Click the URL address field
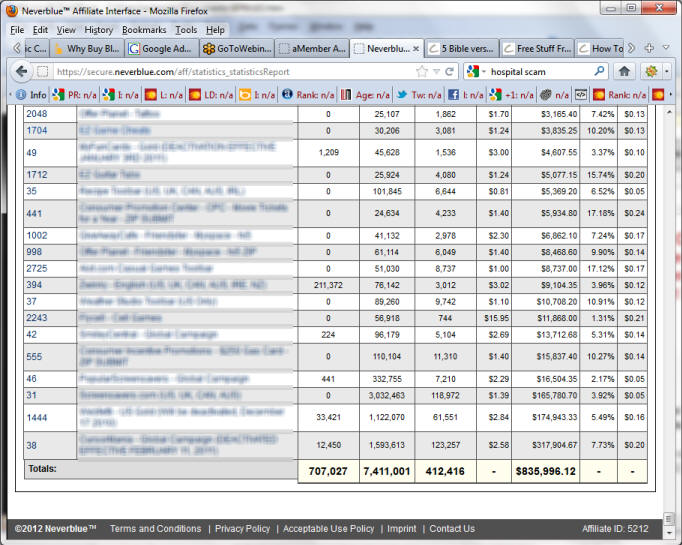Screen dimensions: 682x545 click(x=235, y=72)
